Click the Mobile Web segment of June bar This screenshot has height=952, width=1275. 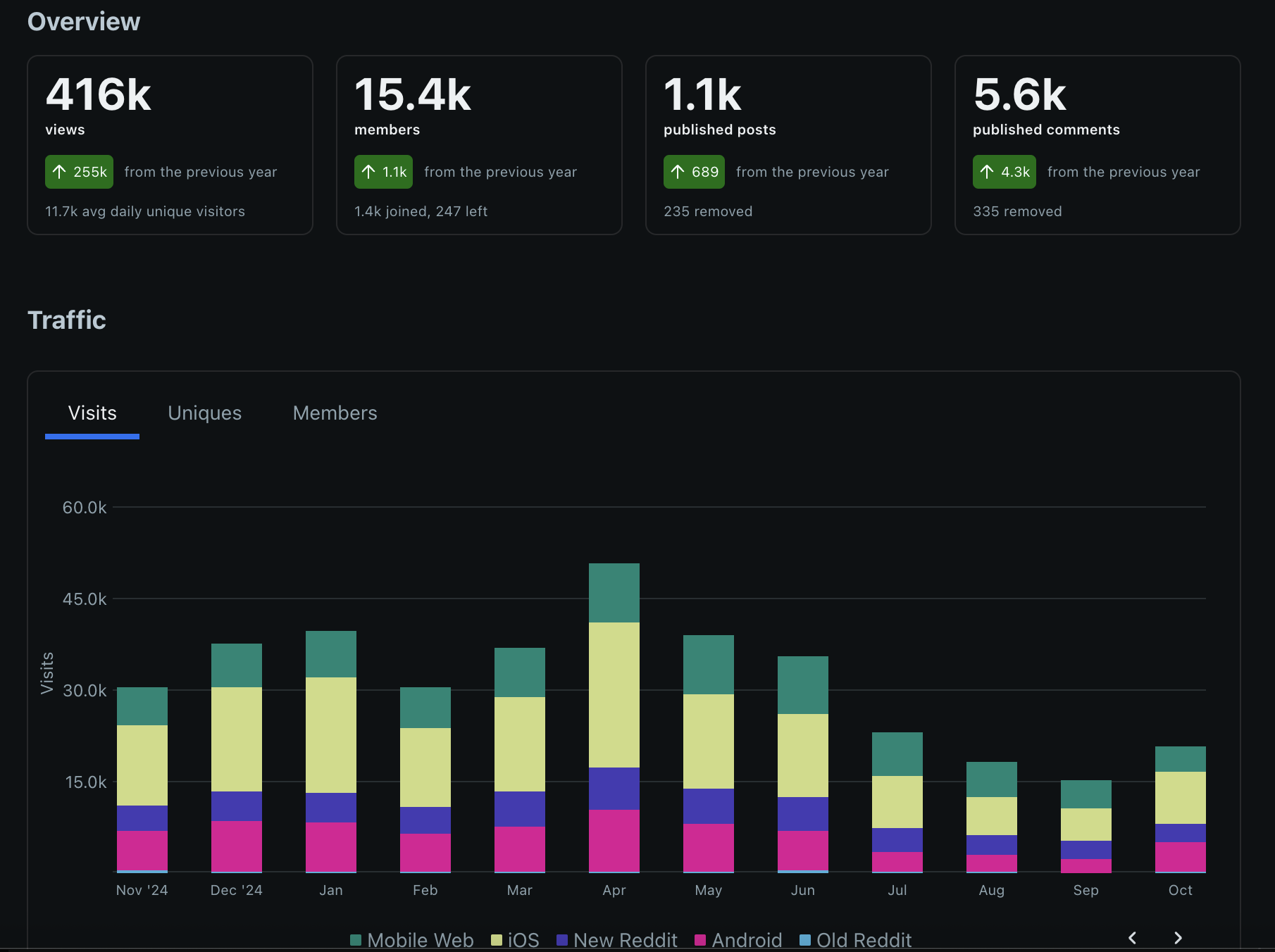pyautogui.click(x=803, y=684)
